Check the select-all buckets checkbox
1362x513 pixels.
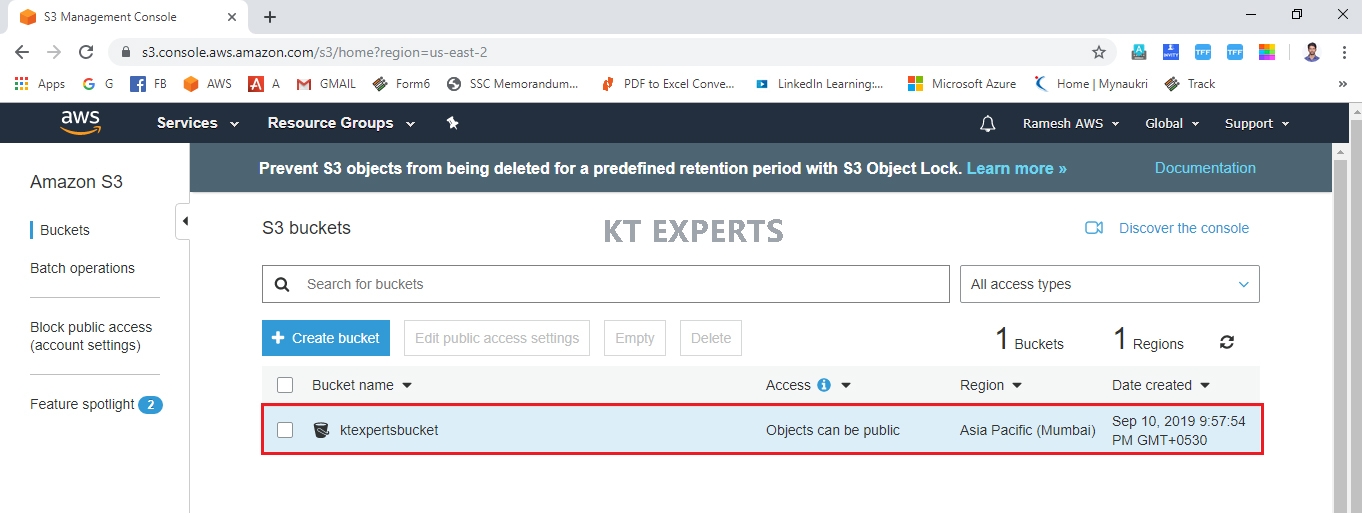[285, 385]
